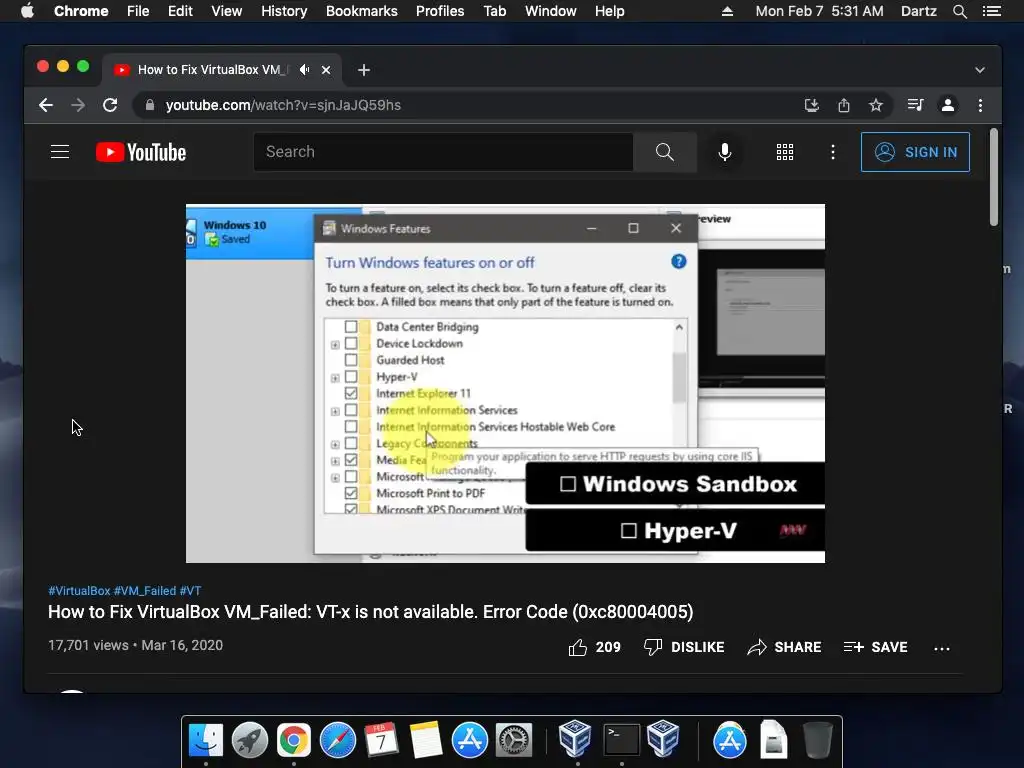1024x768 pixels.
Task: Open the File menu
Action: 138,11
